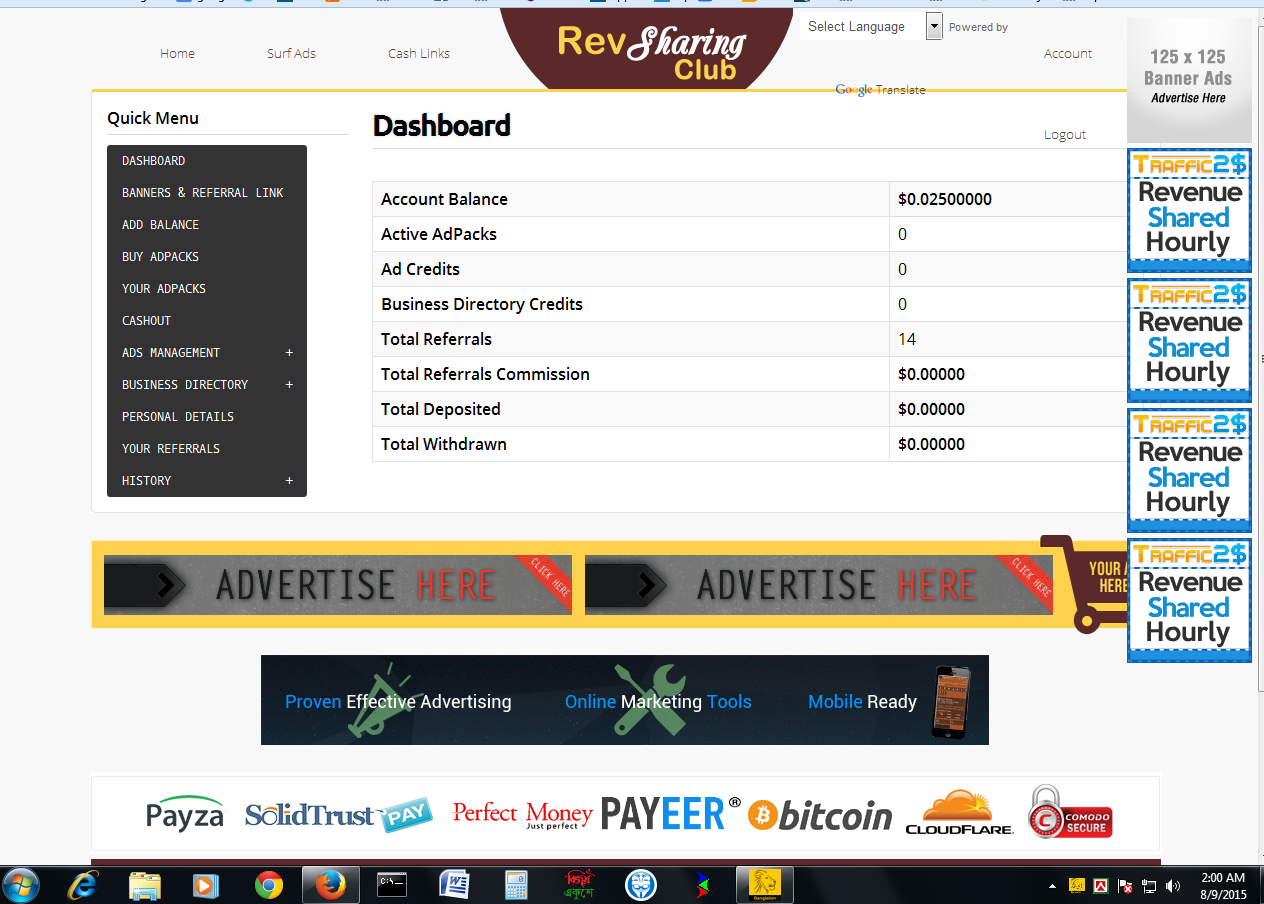Viewport: 1264px width, 904px height.
Task: Open Google Chrome from the taskbar
Action: [268, 885]
